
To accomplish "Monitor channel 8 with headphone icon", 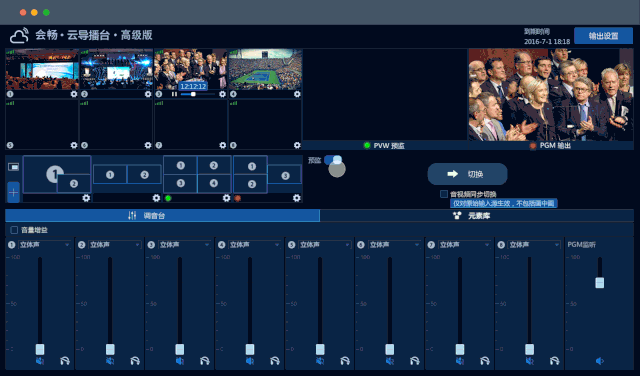I will pos(555,361).
